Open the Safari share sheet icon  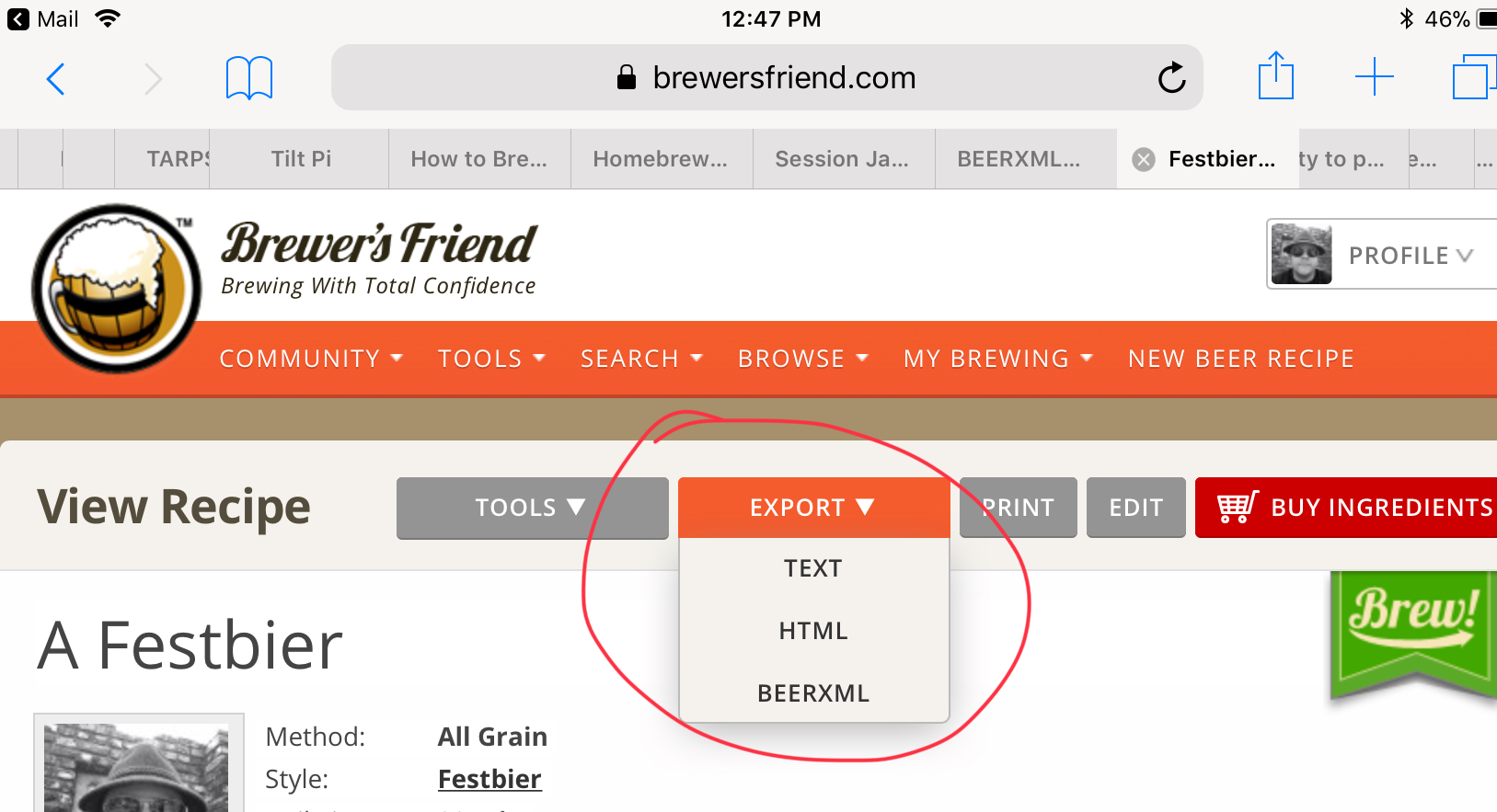pyautogui.click(x=1276, y=75)
